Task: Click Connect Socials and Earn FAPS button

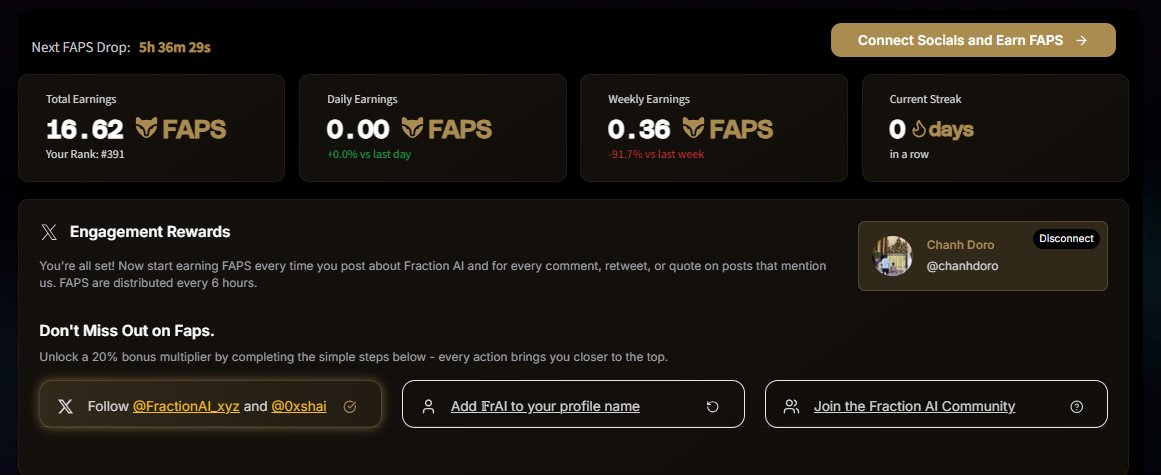Action: point(973,40)
